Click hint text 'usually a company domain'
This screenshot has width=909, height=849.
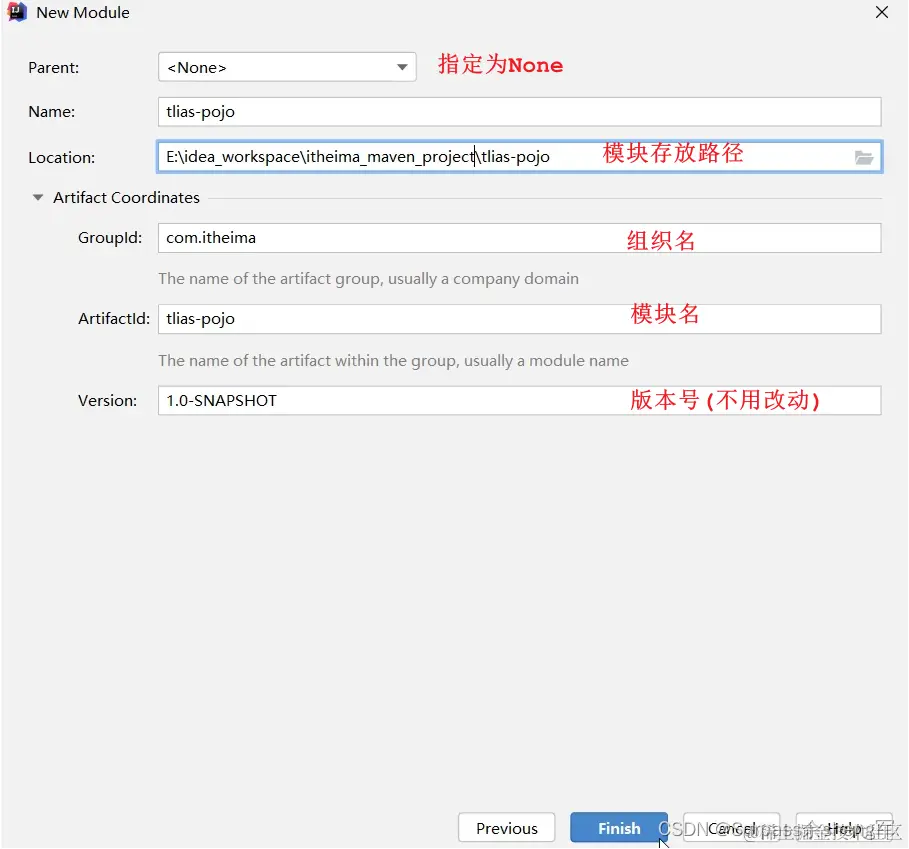(483, 279)
